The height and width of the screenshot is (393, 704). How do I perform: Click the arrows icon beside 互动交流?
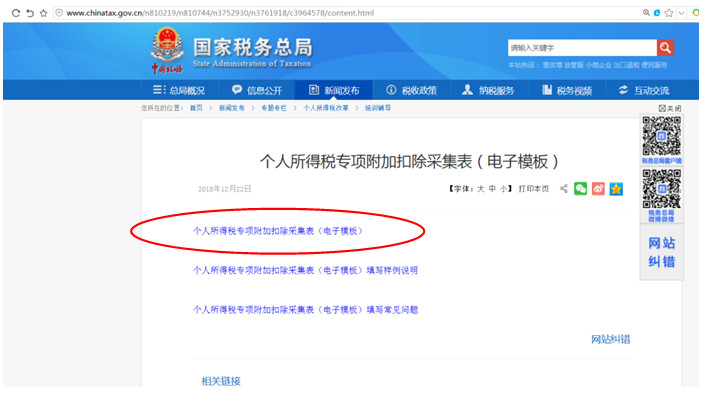pyautogui.click(x=623, y=90)
